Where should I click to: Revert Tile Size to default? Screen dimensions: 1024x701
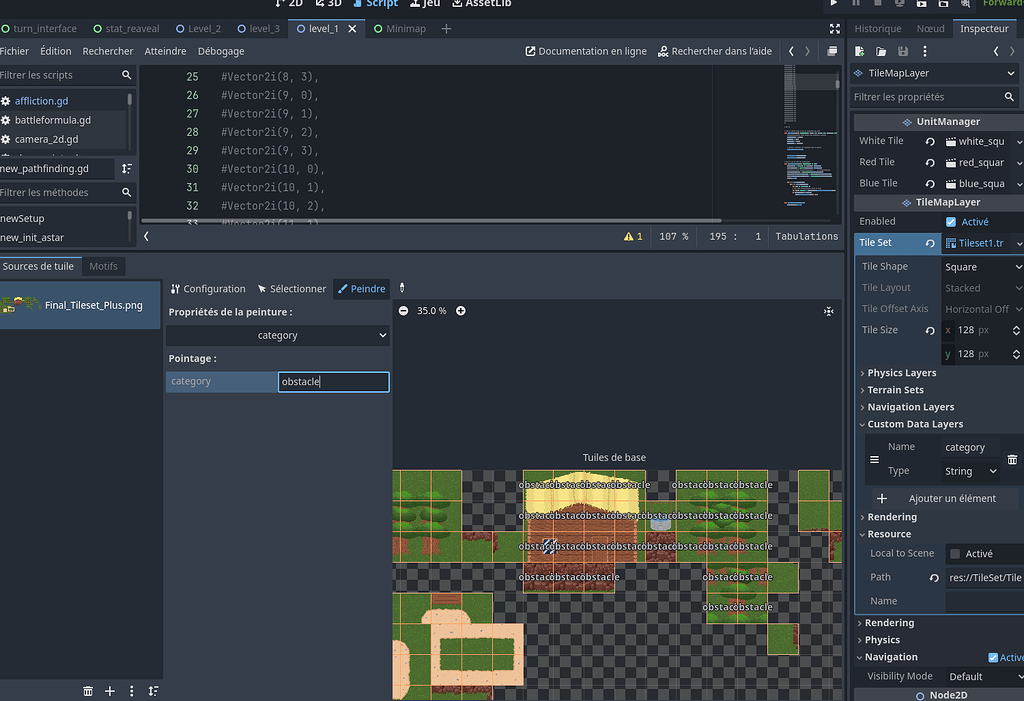930,331
